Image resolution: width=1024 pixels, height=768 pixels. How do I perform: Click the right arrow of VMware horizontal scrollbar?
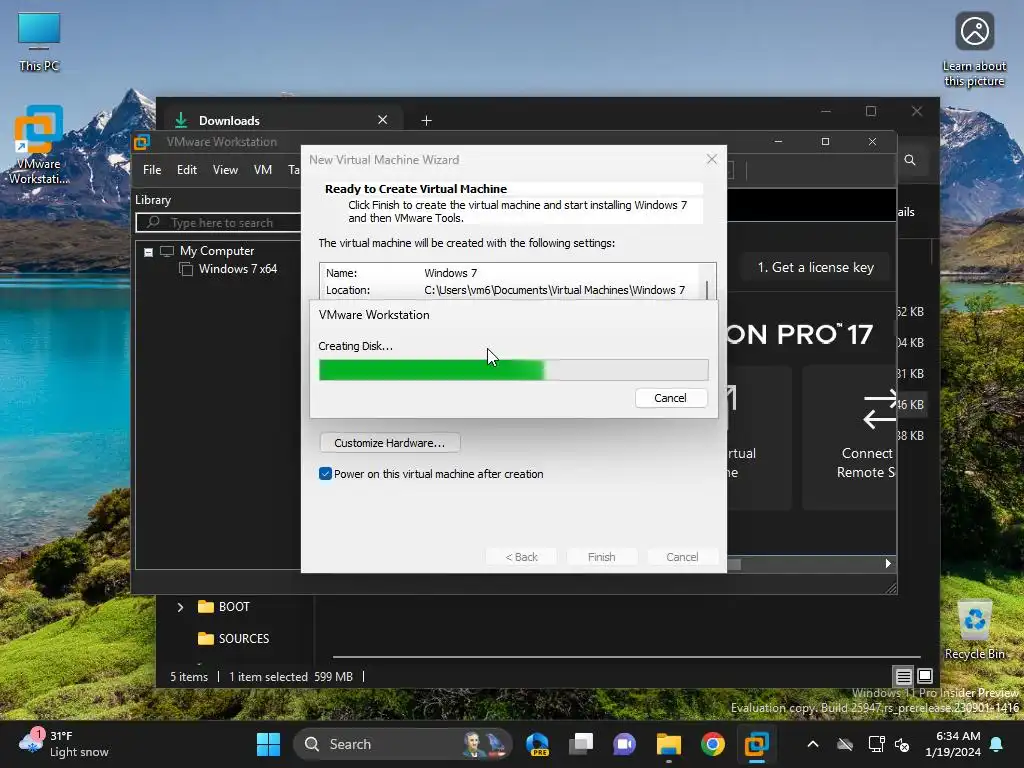coord(888,564)
